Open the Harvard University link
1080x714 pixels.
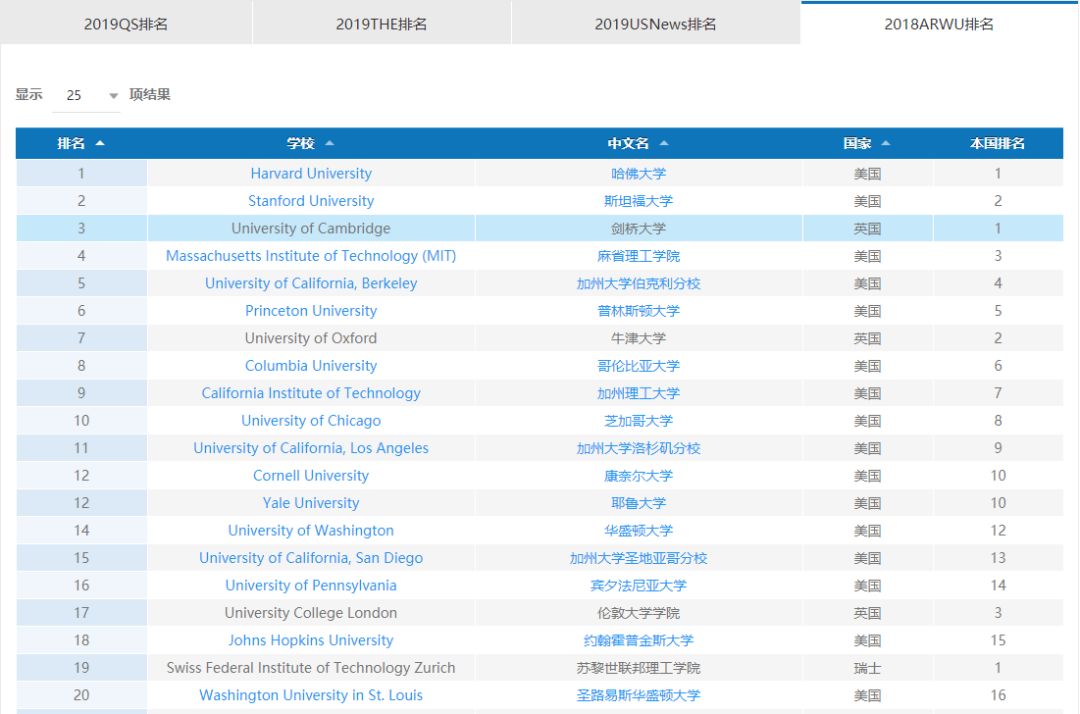point(311,174)
